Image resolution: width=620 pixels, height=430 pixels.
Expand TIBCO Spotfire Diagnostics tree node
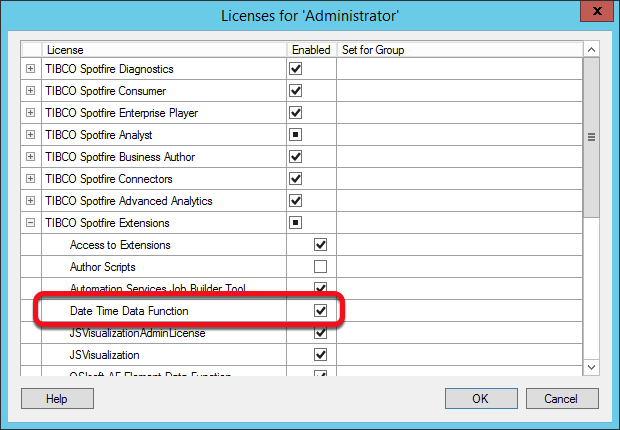point(30,69)
